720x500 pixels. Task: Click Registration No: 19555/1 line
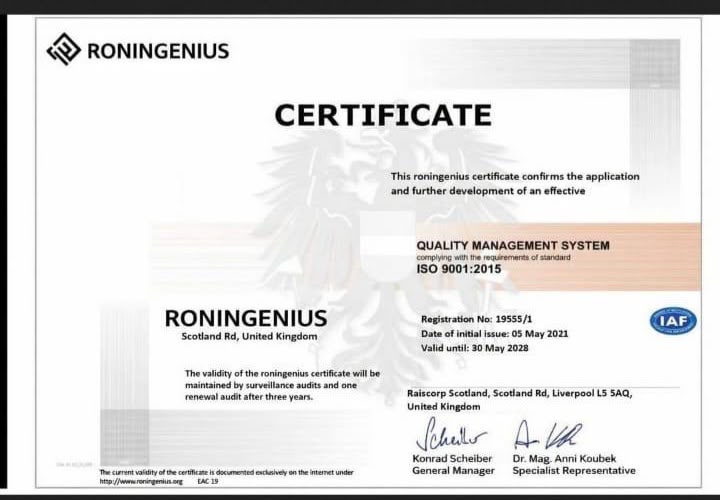click(x=477, y=319)
